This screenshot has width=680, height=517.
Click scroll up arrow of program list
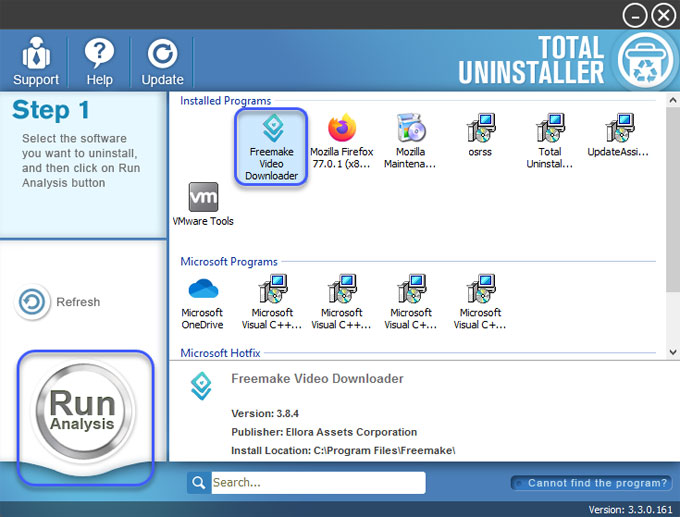point(673,101)
